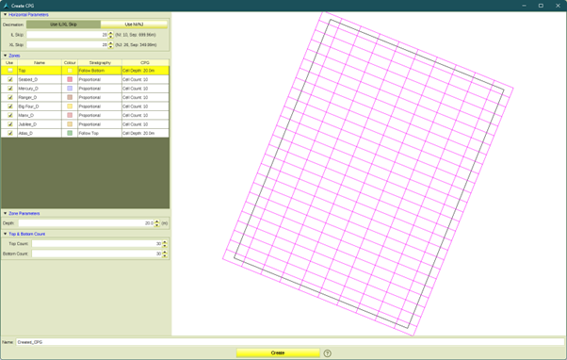The height and width of the screenshot is (360, 567).
Task: Click into the Top Count field
Action: pos(97,244)
